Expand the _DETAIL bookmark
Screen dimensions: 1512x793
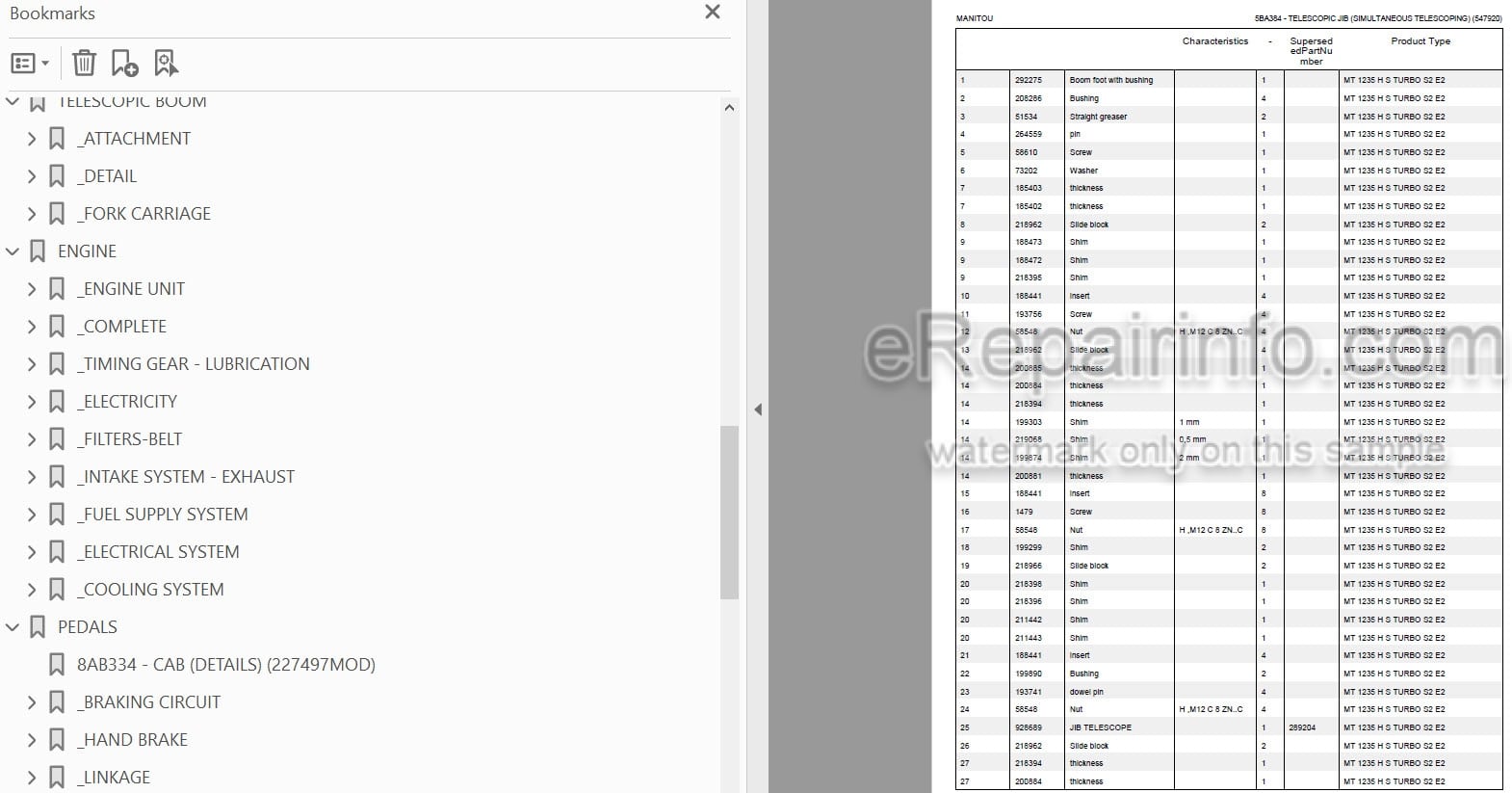(32, 176)
